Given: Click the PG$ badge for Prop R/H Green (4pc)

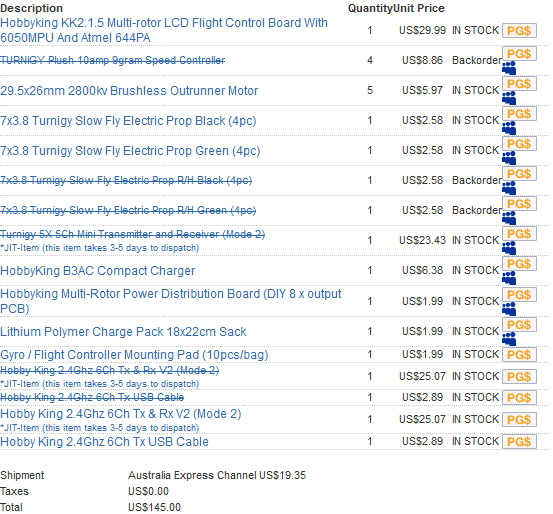Looking at the screenshot, I should 519,204.
